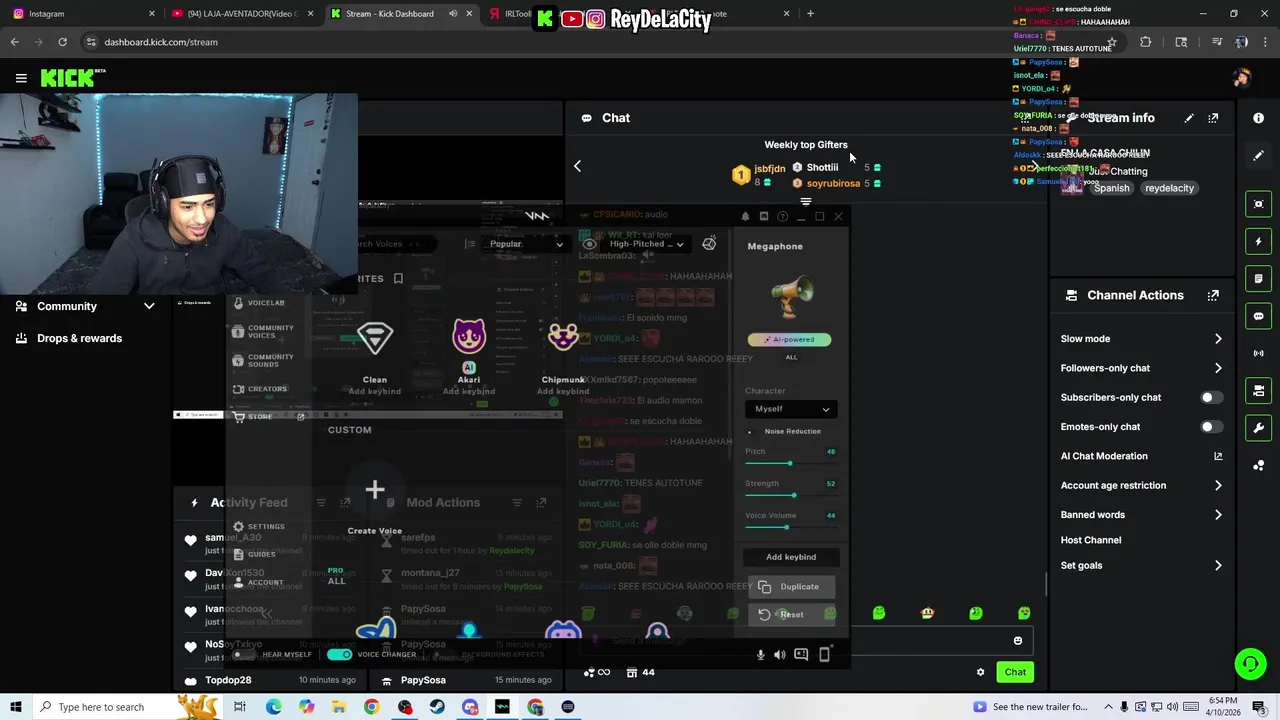Click the wrench icon in right sidebar
This screenshot has height=720, width=1280.
tap(1258, 428)
